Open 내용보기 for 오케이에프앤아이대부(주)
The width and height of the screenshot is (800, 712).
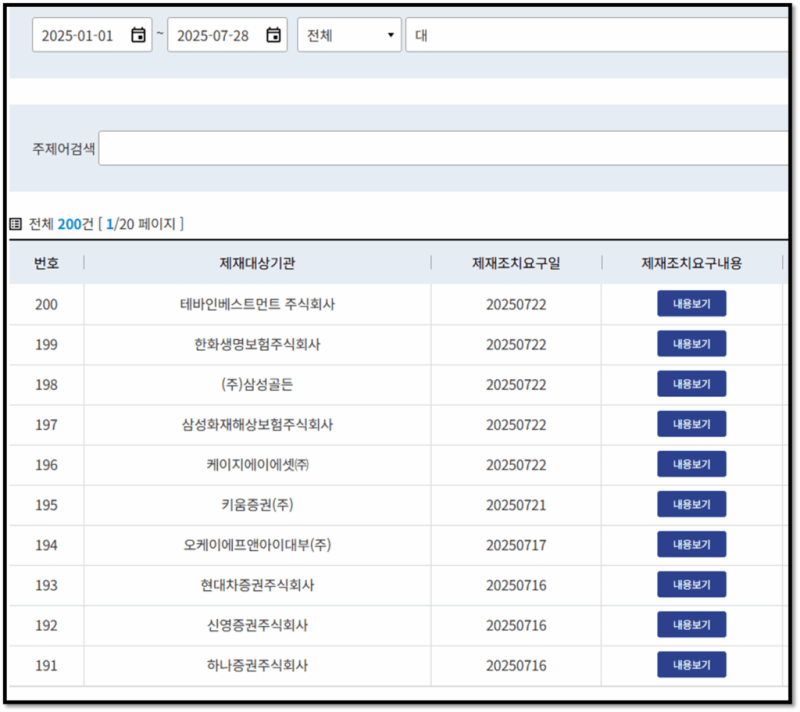(691, 545)
